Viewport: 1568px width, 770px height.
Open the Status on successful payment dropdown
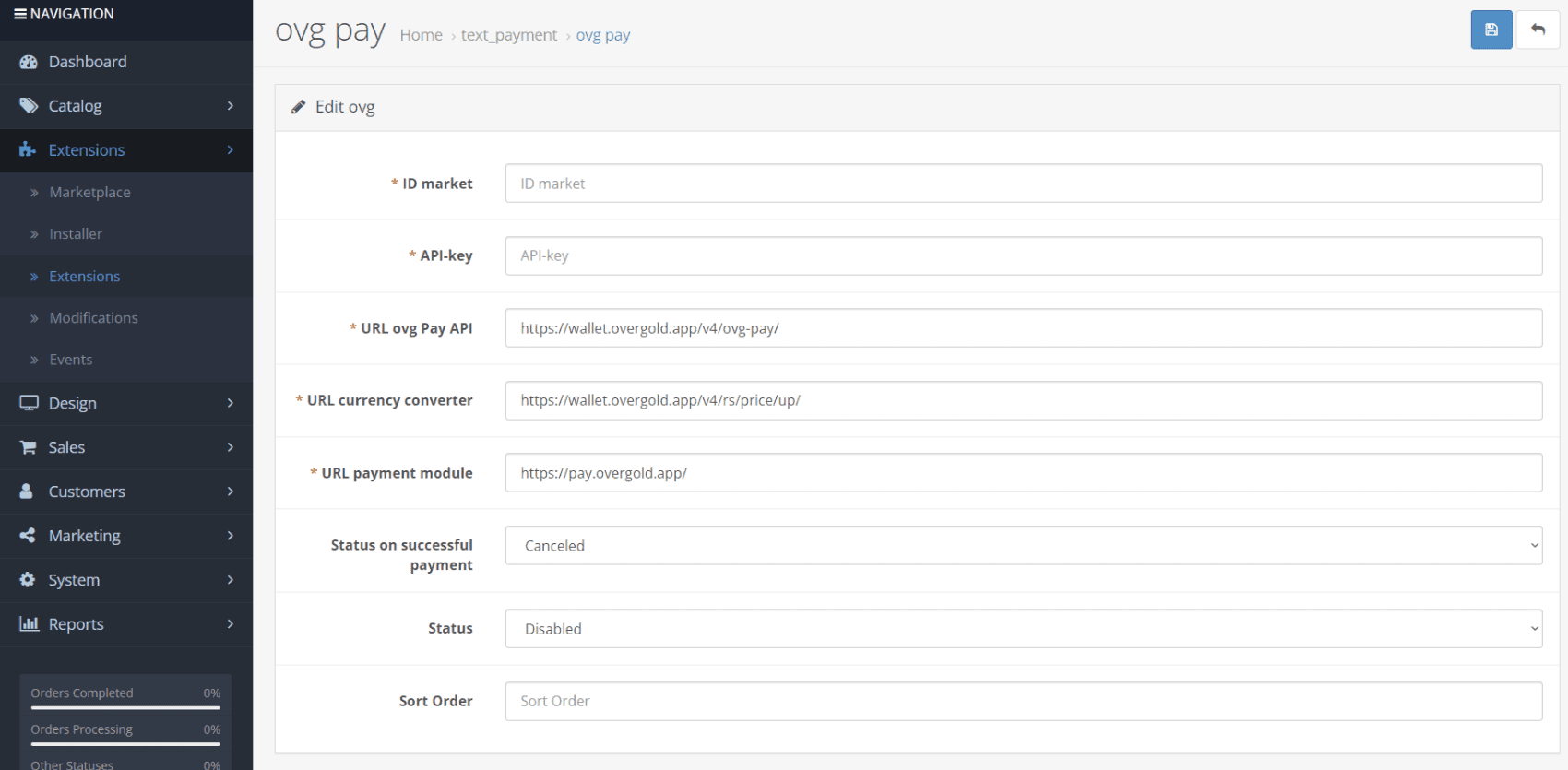point(1024,545)
